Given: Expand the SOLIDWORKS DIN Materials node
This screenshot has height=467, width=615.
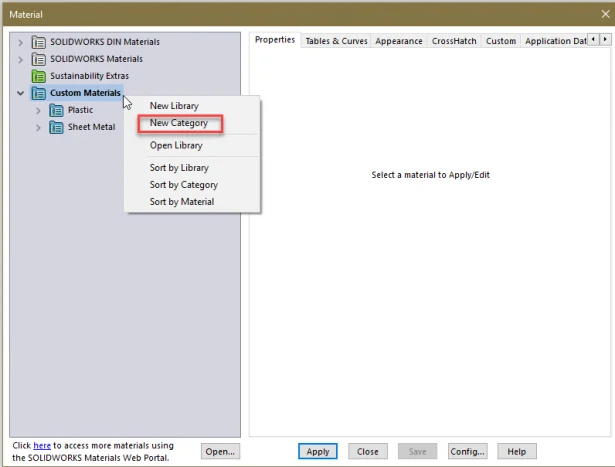Looking at the screenshot, I should pos(21,42).
